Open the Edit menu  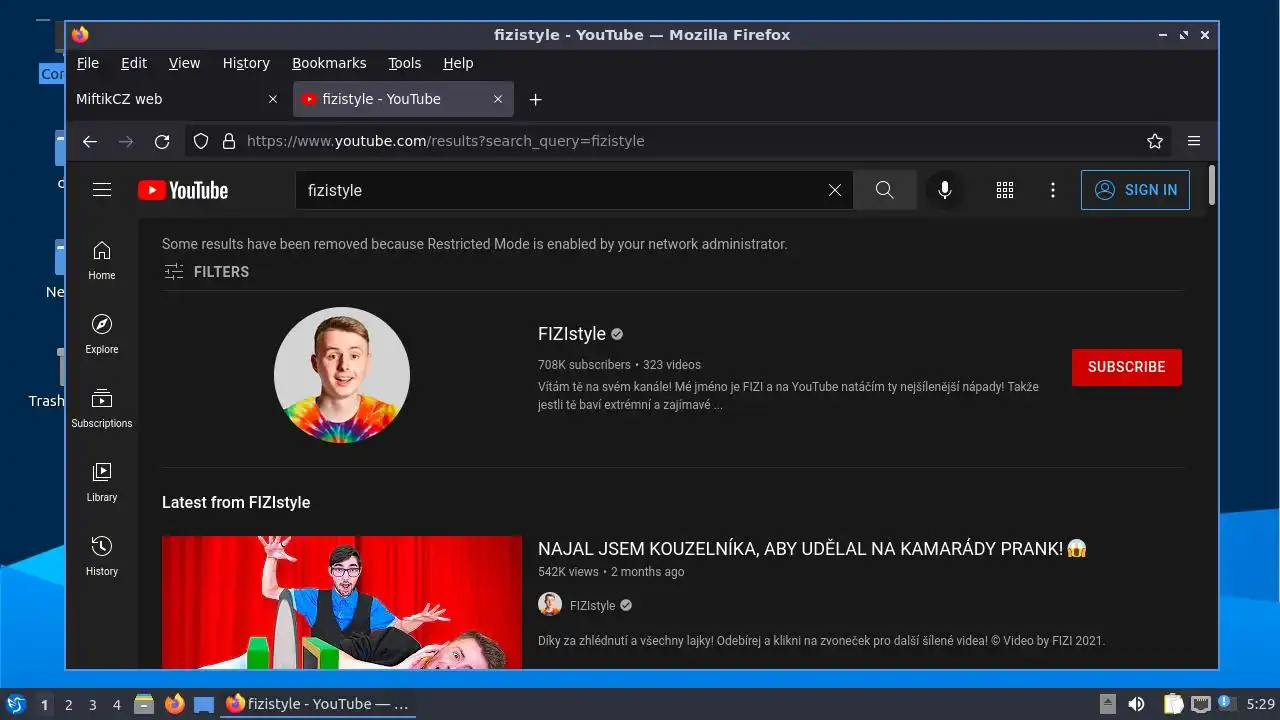[x=134, y=63]
